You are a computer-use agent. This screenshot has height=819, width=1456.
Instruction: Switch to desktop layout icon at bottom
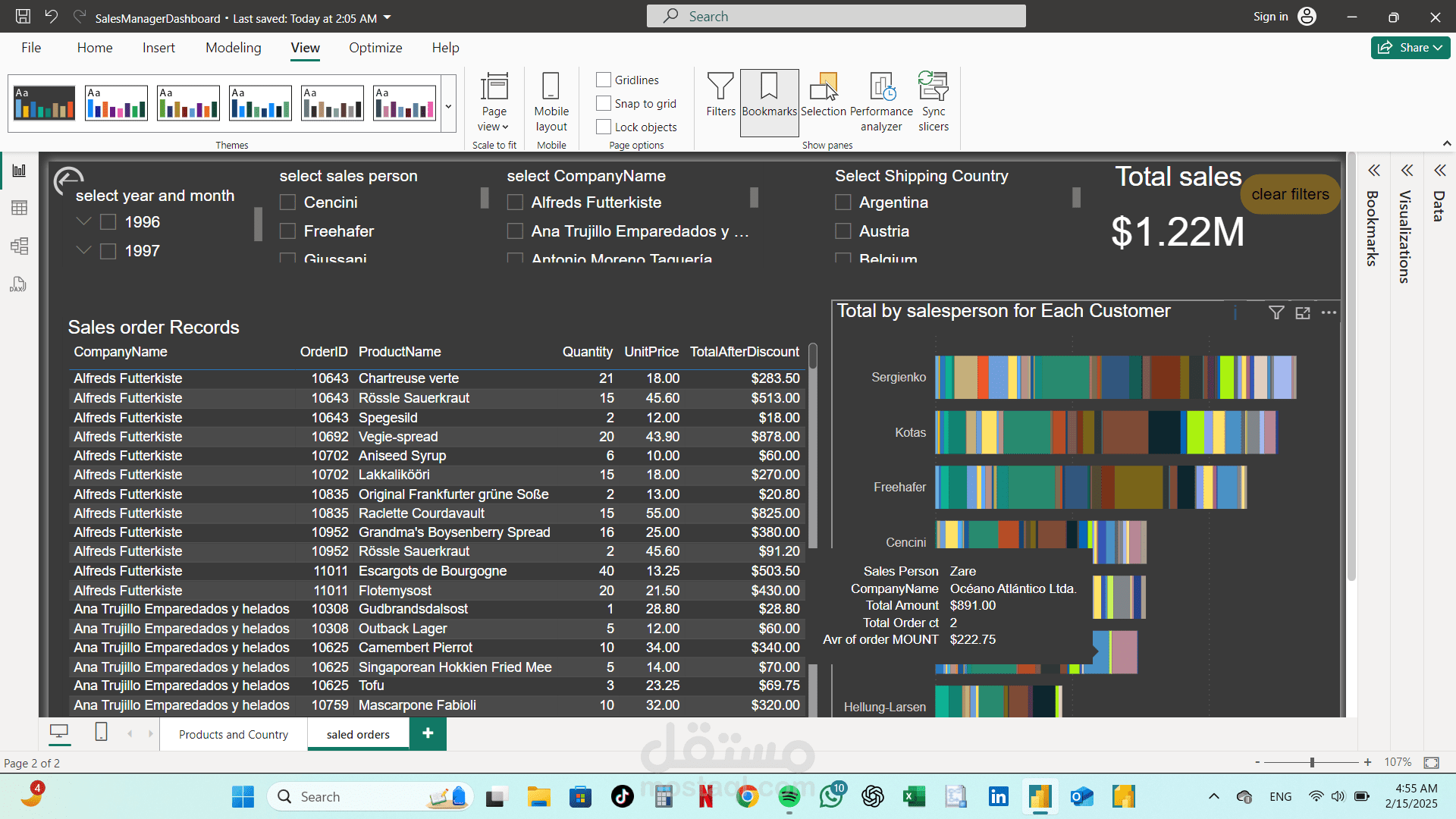click(58, 732)
